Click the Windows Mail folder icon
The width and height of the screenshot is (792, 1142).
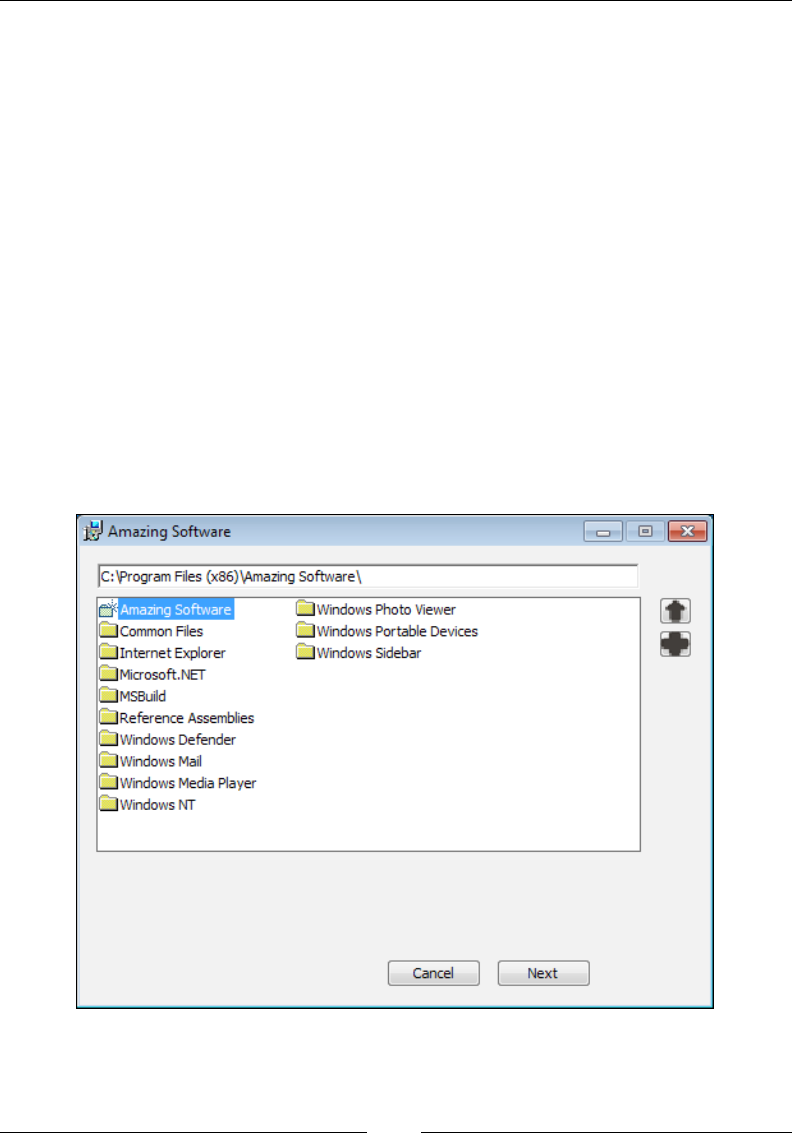pos(108,760)
